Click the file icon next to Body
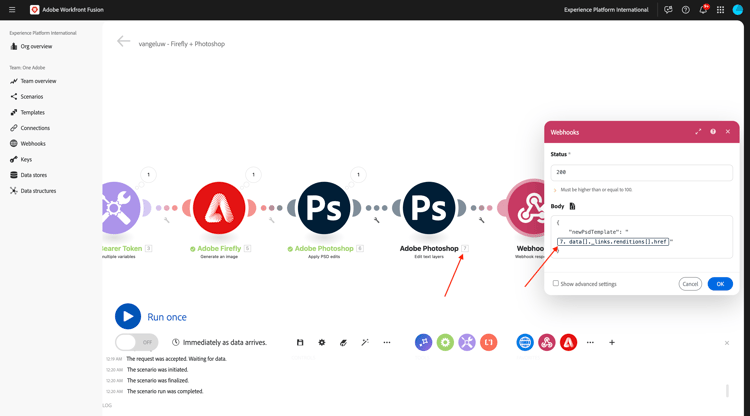The width and height of the screenshot is (750, 416). 572,206
